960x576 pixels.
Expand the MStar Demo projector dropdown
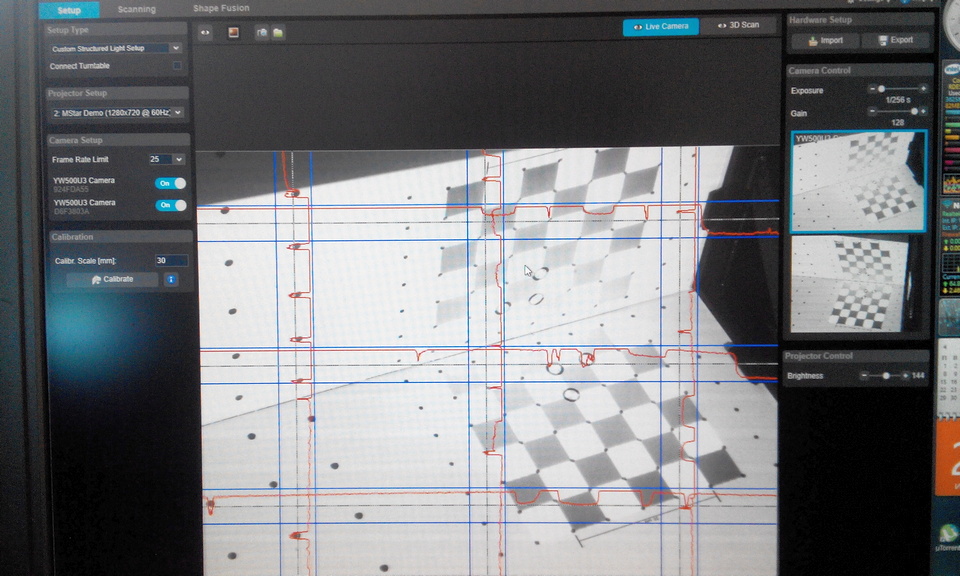click(115, 113)
